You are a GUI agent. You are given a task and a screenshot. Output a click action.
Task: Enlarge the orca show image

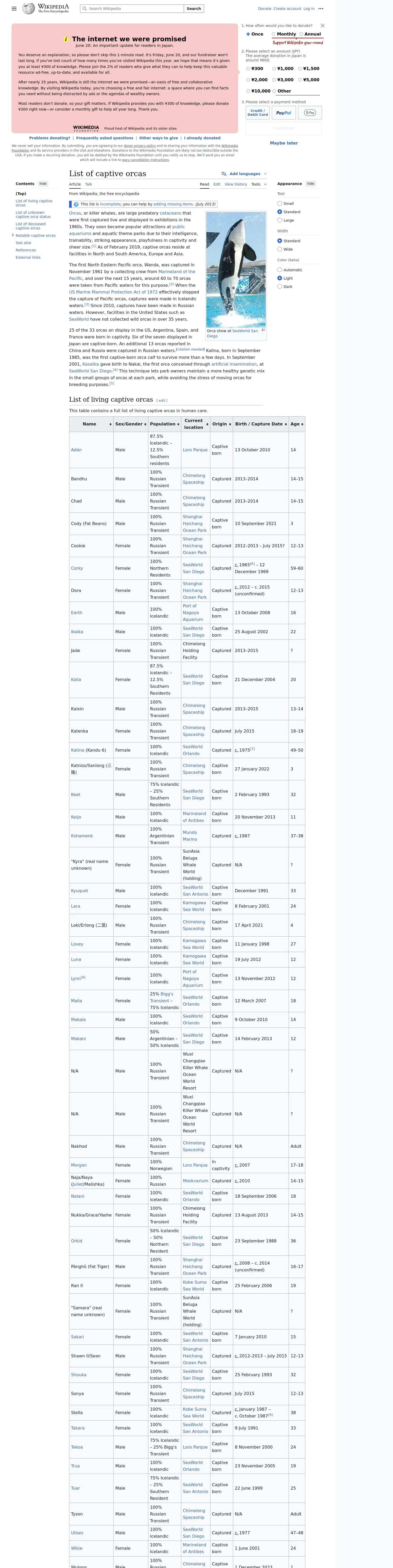263,330
